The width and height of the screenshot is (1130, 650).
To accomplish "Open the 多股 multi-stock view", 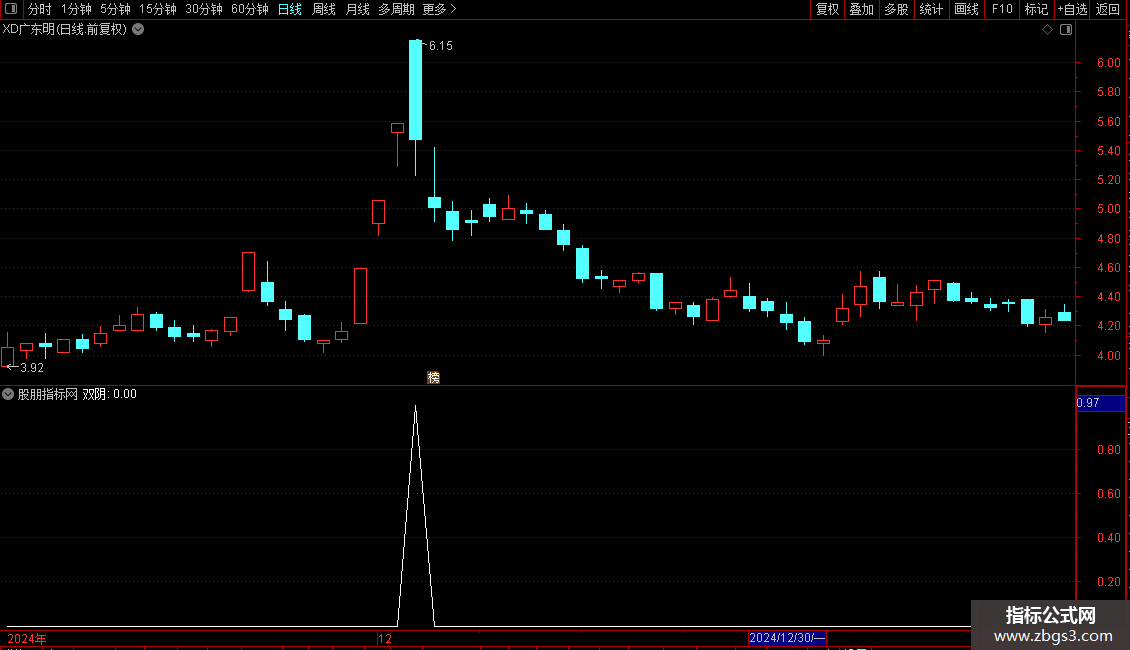I will click(896, 9).
